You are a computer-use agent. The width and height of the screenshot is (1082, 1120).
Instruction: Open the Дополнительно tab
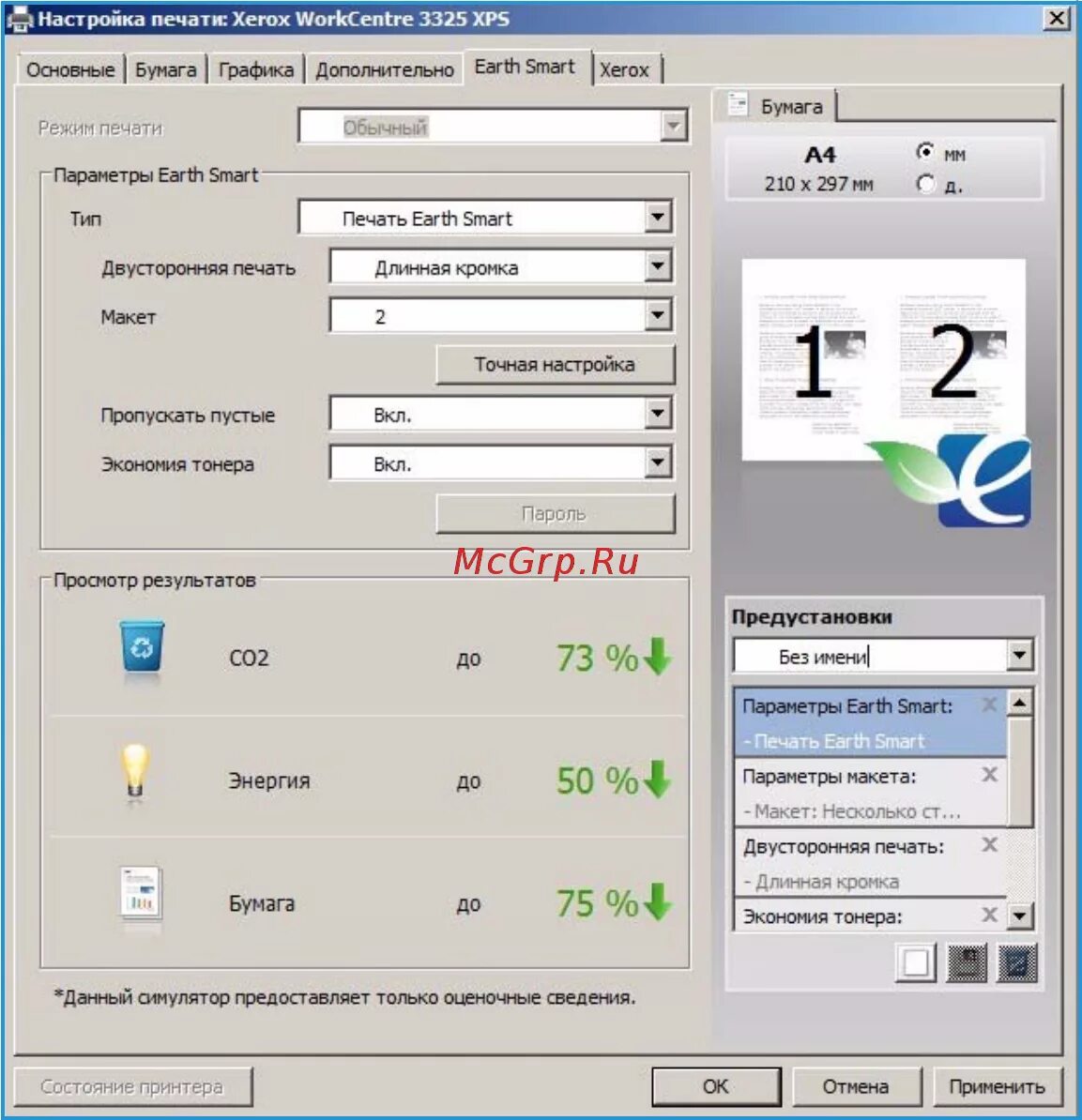385,70
